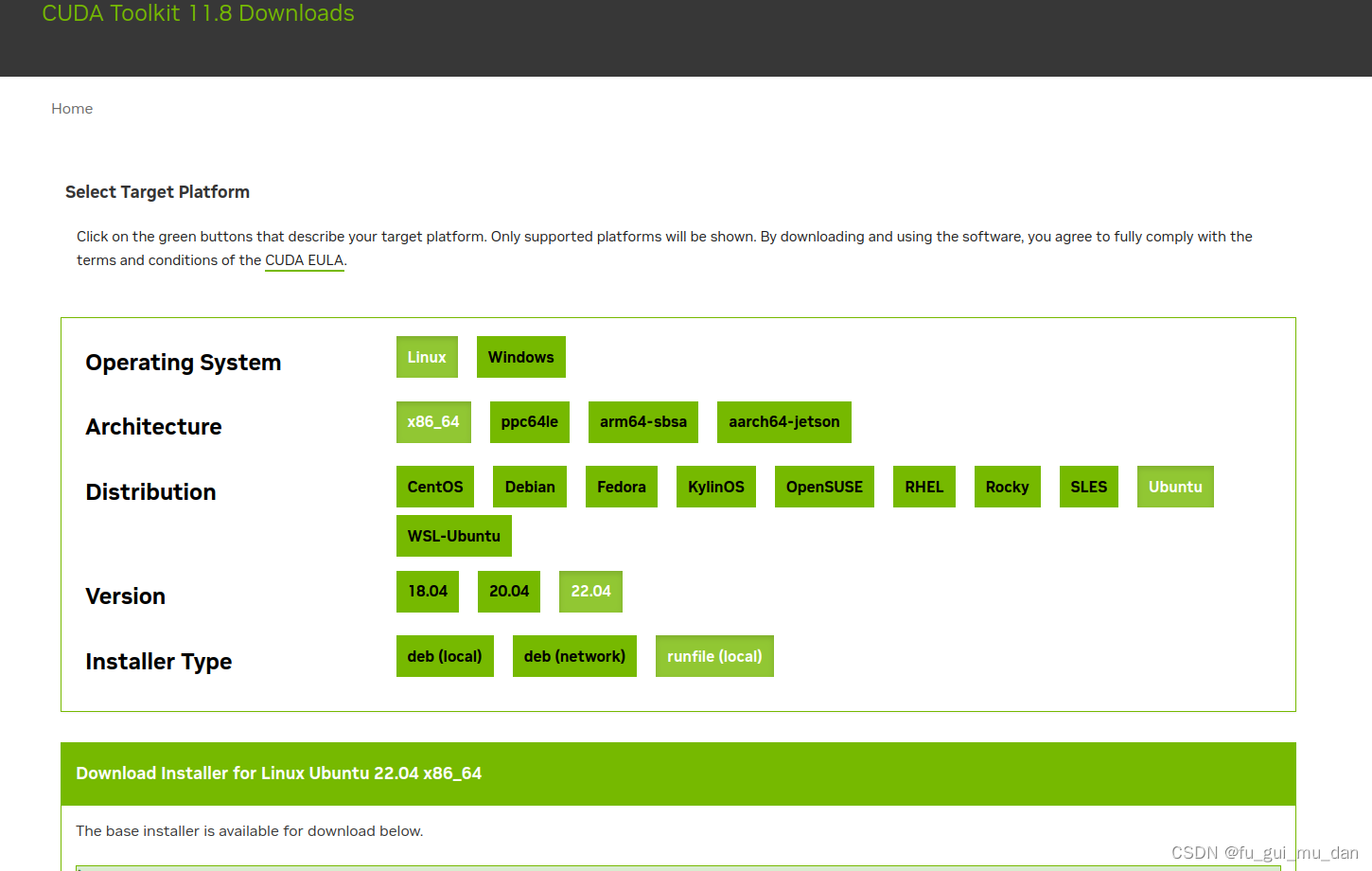
Task: Select Linux operating system button
Action: point(427,357)
